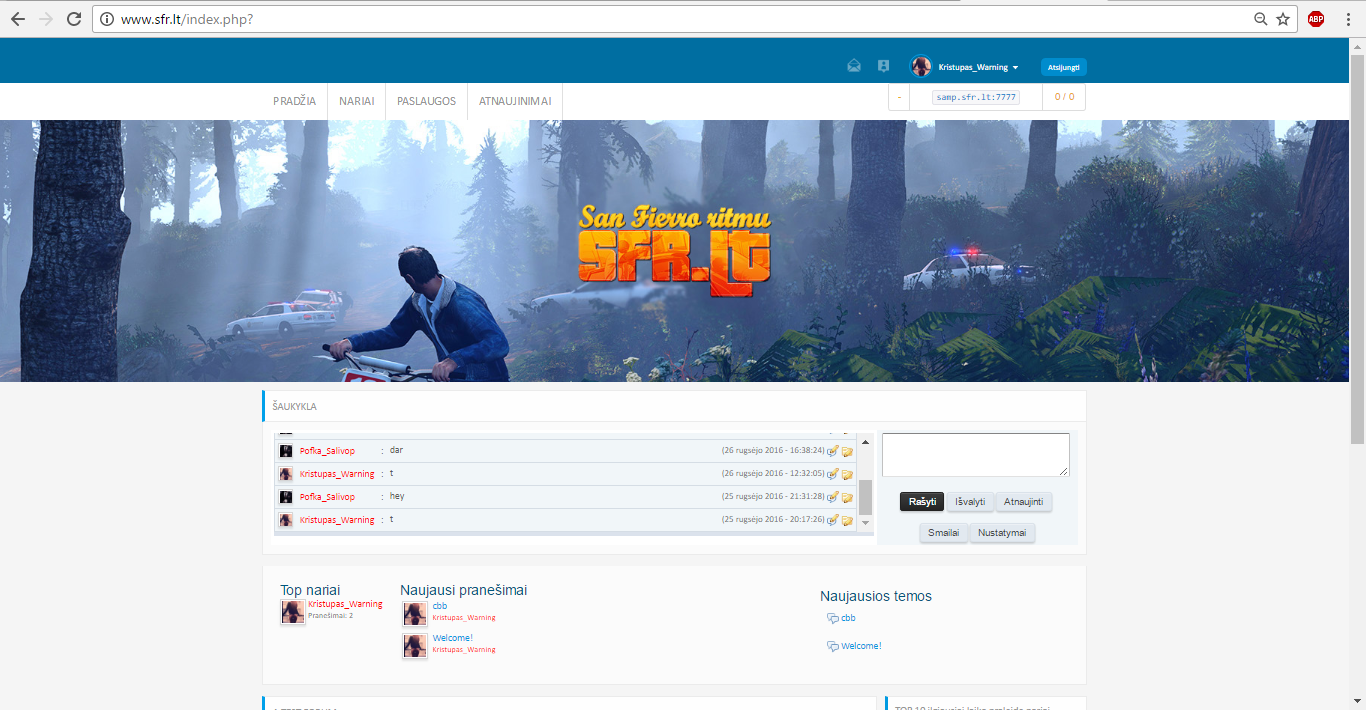Viewport: 1366px width, 710px height.
Task: Click the shoutbox scrollbar thumb
Action: (866, 496)
